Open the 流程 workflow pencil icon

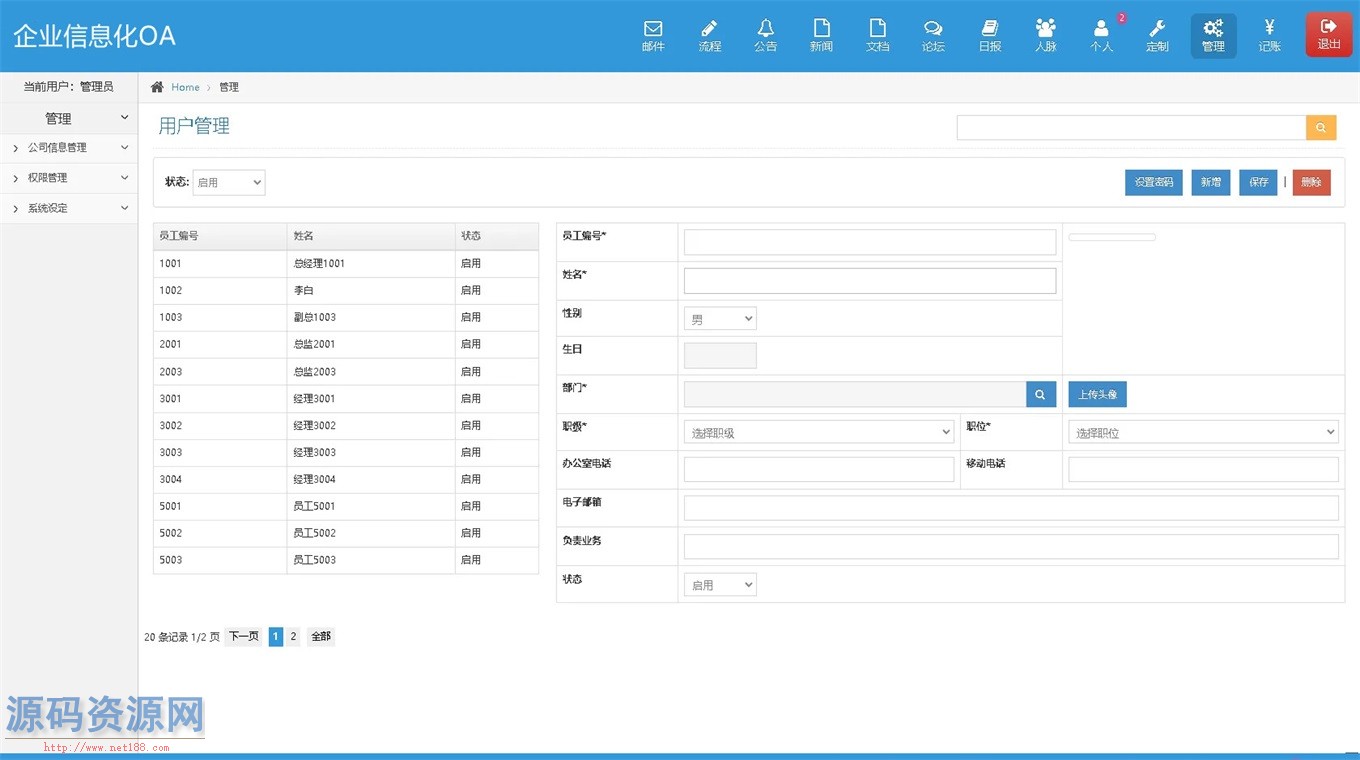(x=709, y=36)
